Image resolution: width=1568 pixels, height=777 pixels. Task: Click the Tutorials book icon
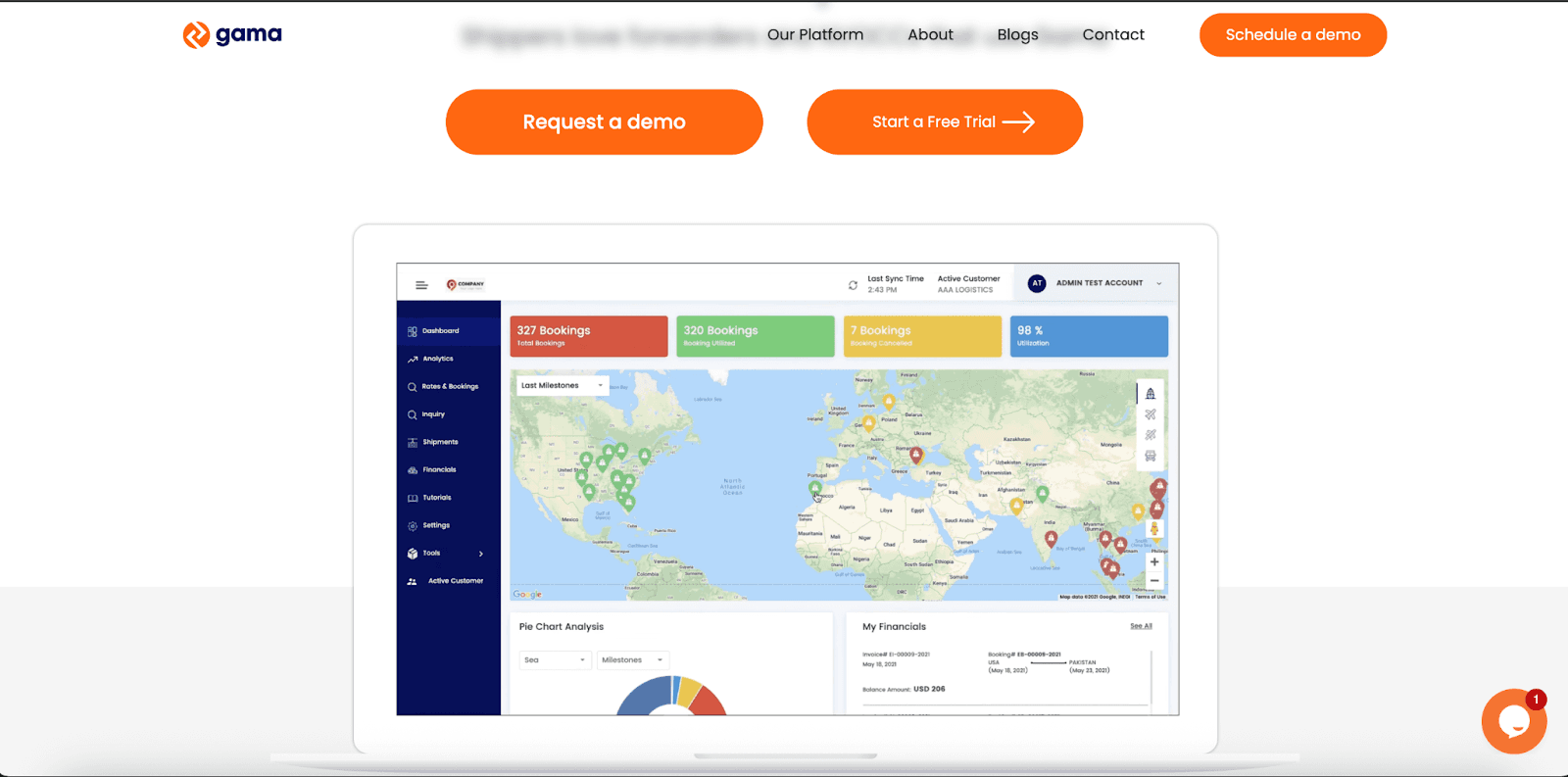413,498
